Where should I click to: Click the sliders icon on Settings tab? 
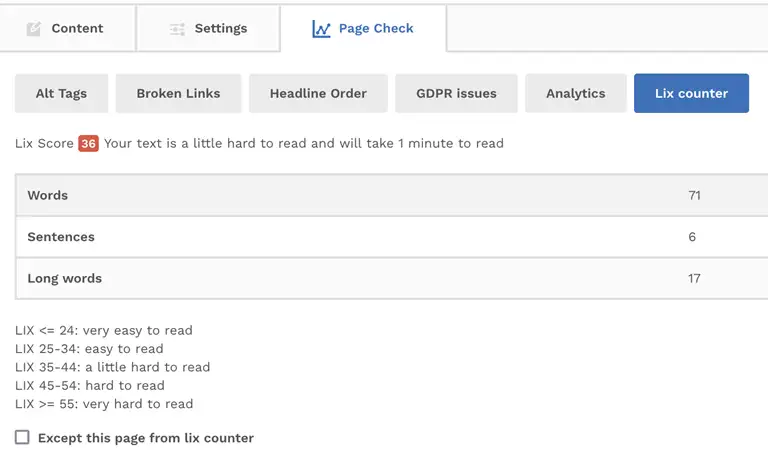coord(177,29)
